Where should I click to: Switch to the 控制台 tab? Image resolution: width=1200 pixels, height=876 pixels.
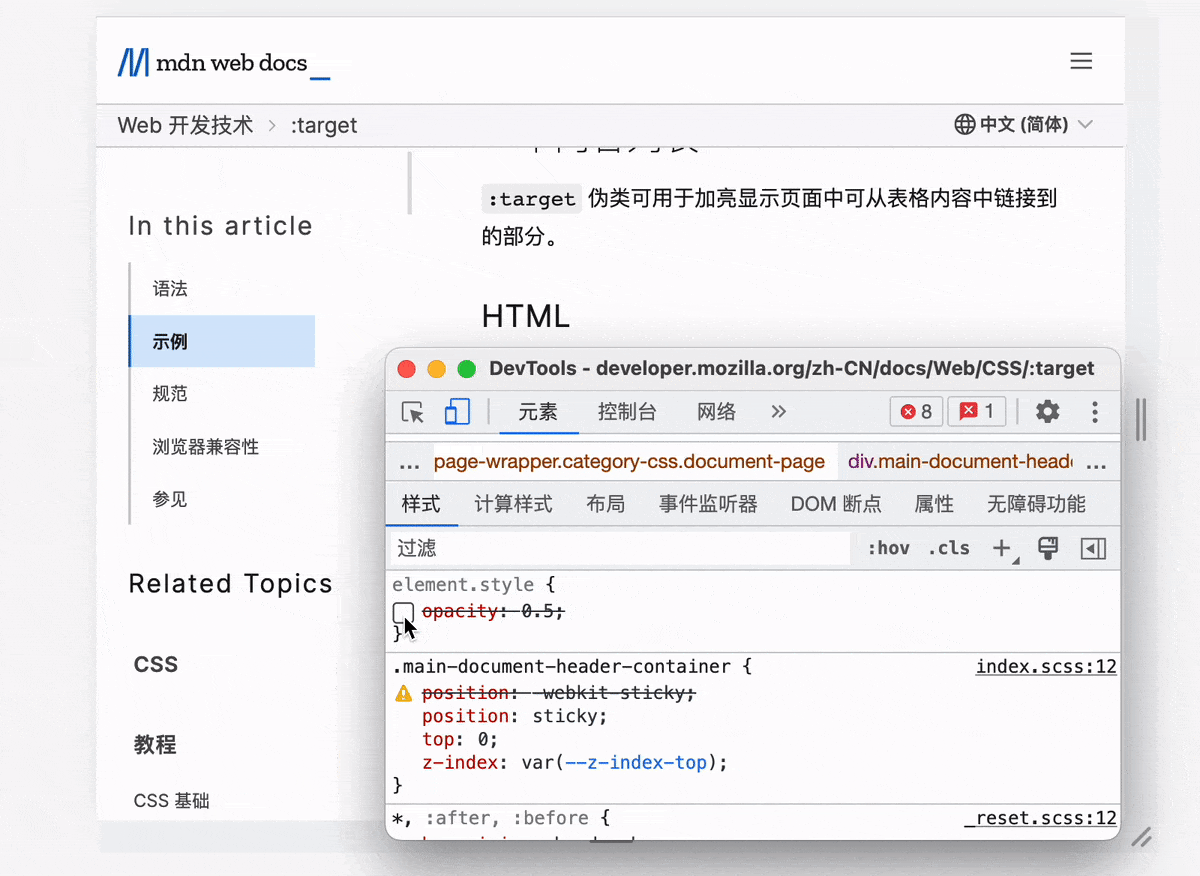pos(627,412)
